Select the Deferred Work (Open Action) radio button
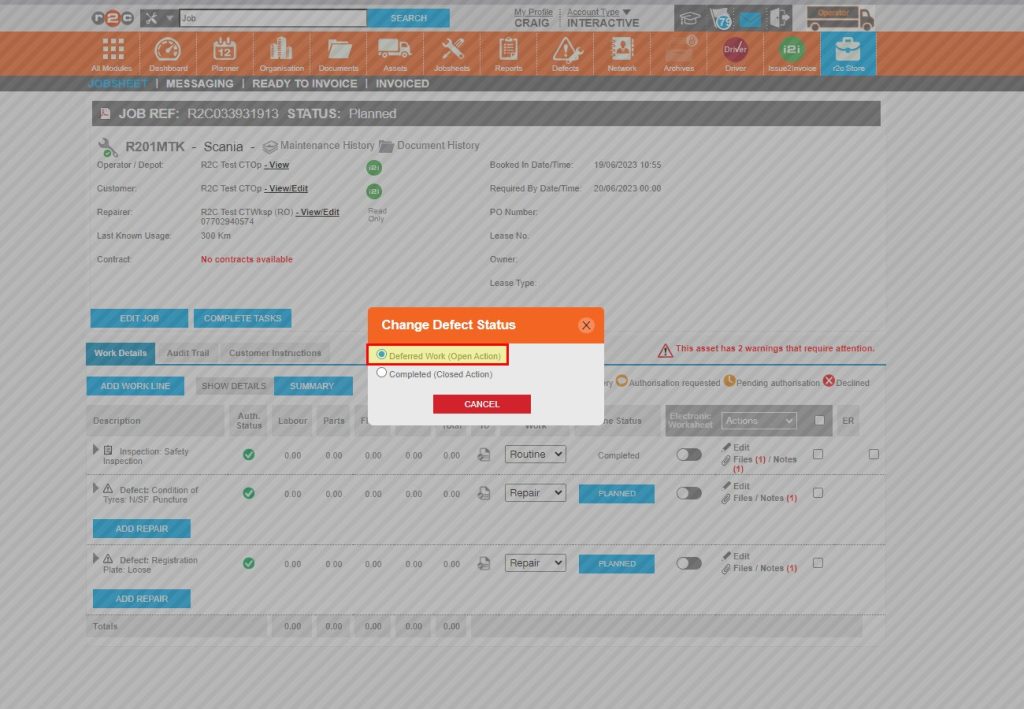Screen dimensions: 1024x709 [381, 354]
